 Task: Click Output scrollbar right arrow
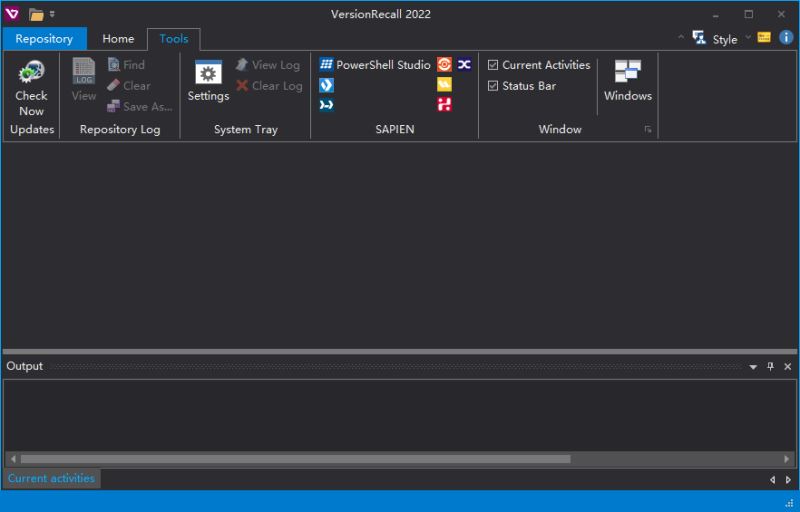tap(786, 459)
